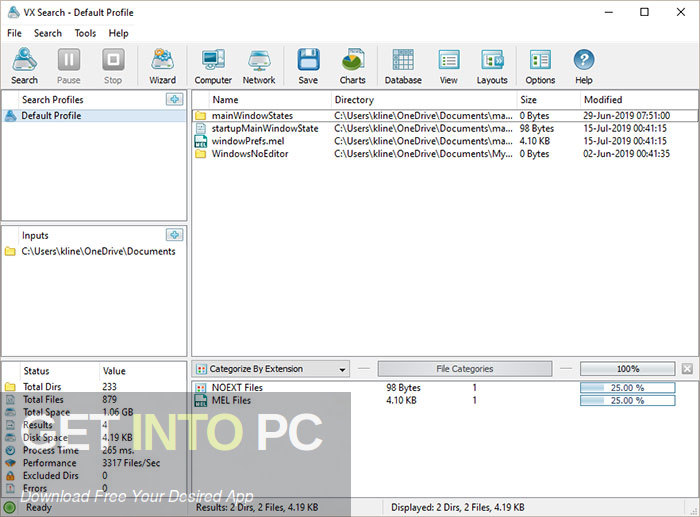
Task: Open the Help menu
Action: 118,33
